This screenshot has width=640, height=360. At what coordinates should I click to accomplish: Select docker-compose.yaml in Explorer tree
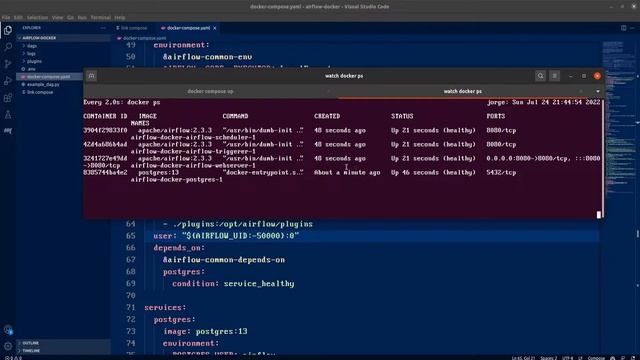pos(49,77)
